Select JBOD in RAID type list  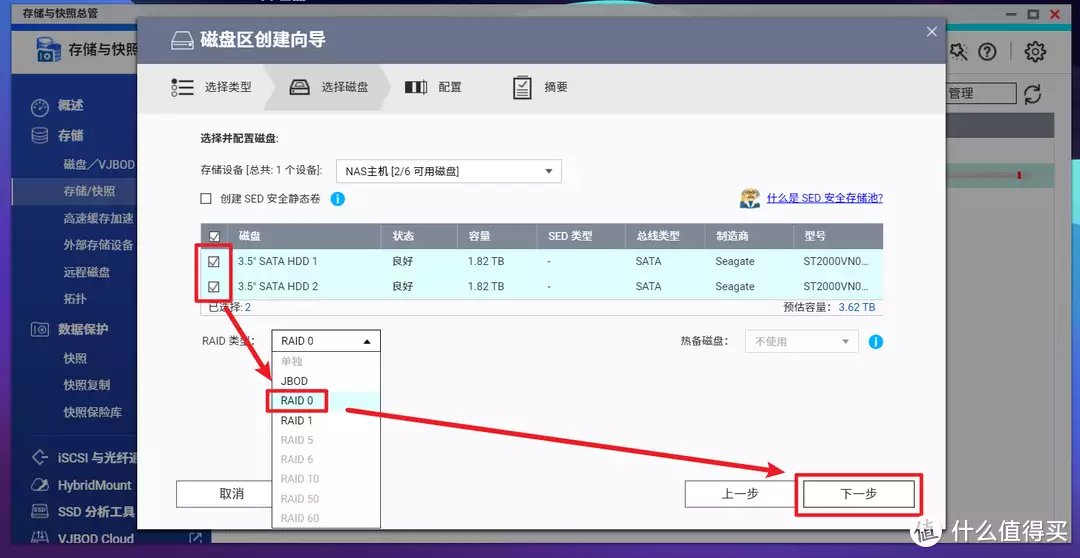click(x=326, y=381)
